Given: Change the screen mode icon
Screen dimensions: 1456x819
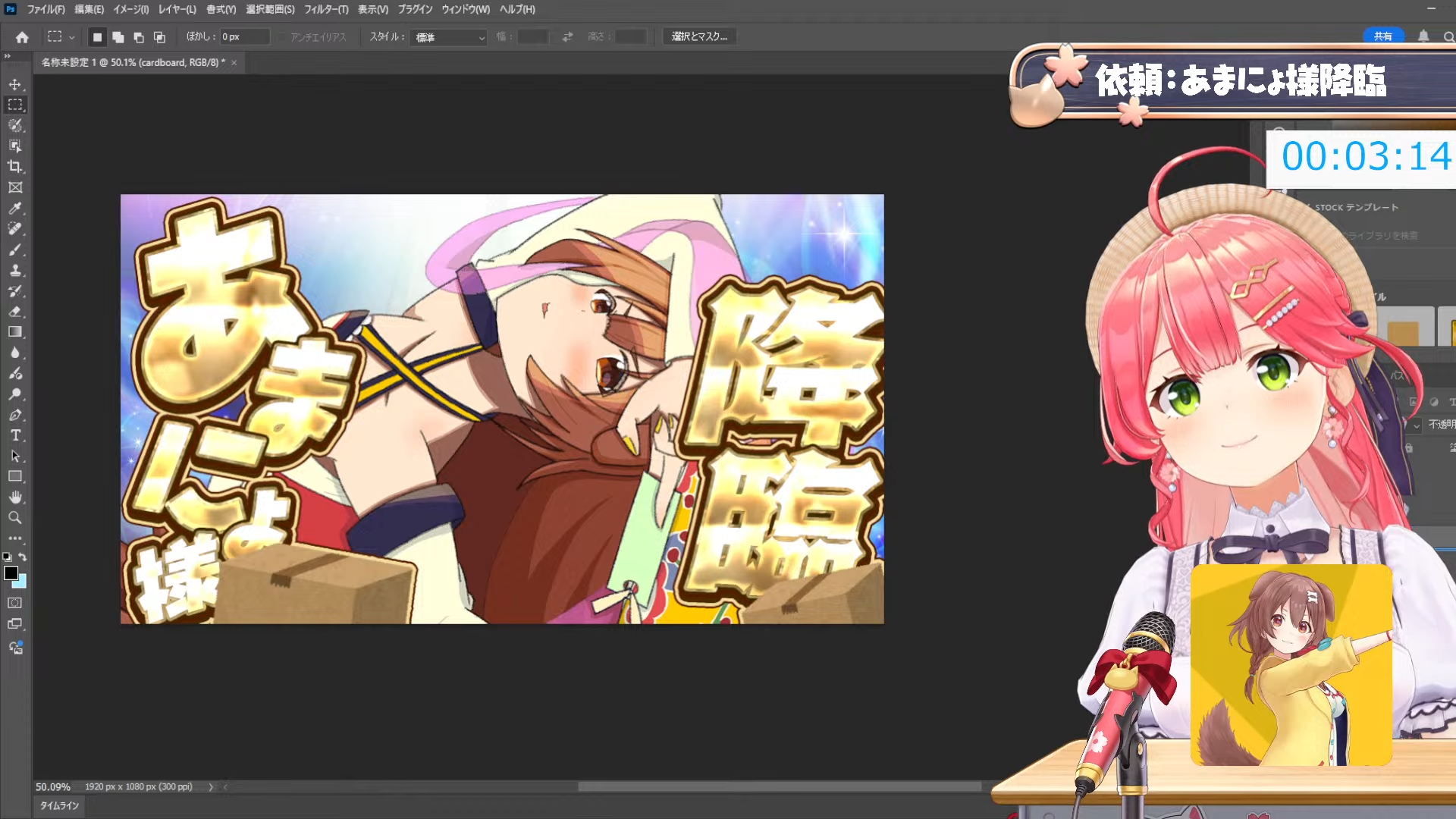Looking at the screenshot, I should pyautogui.click(x=15, y=624).
